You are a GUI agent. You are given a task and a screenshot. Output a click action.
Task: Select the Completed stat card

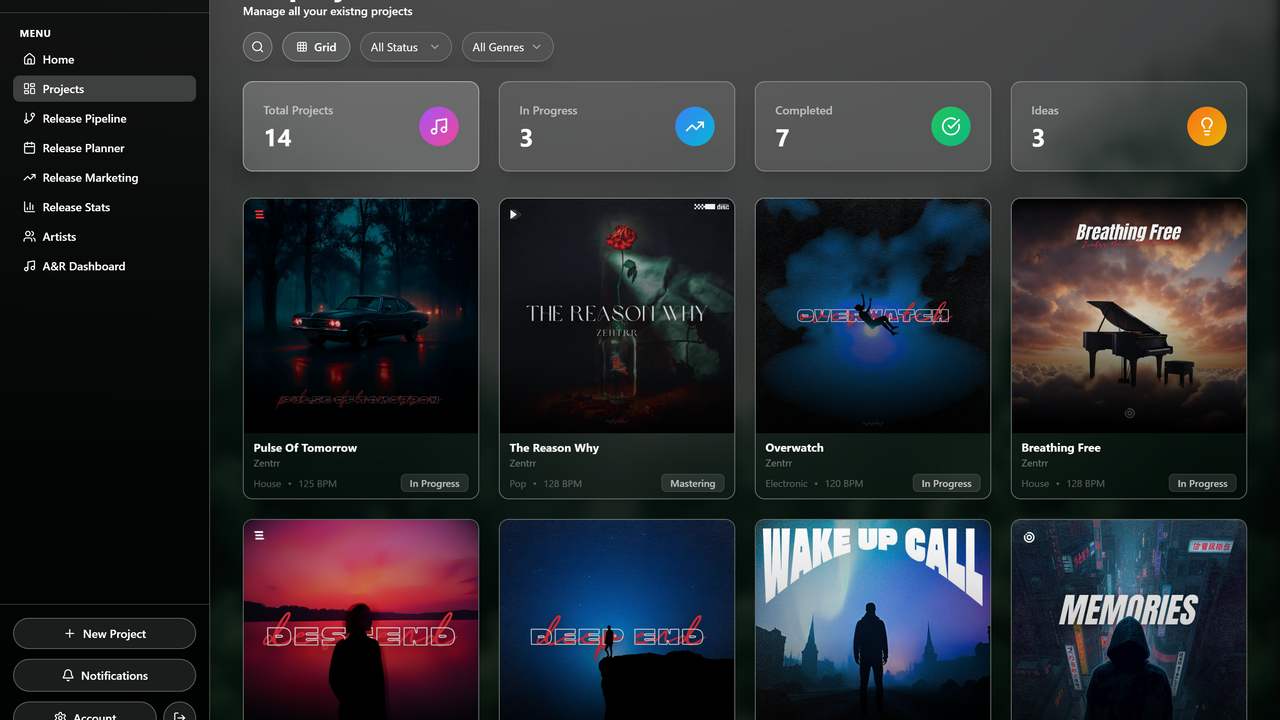tap(873, 126)
